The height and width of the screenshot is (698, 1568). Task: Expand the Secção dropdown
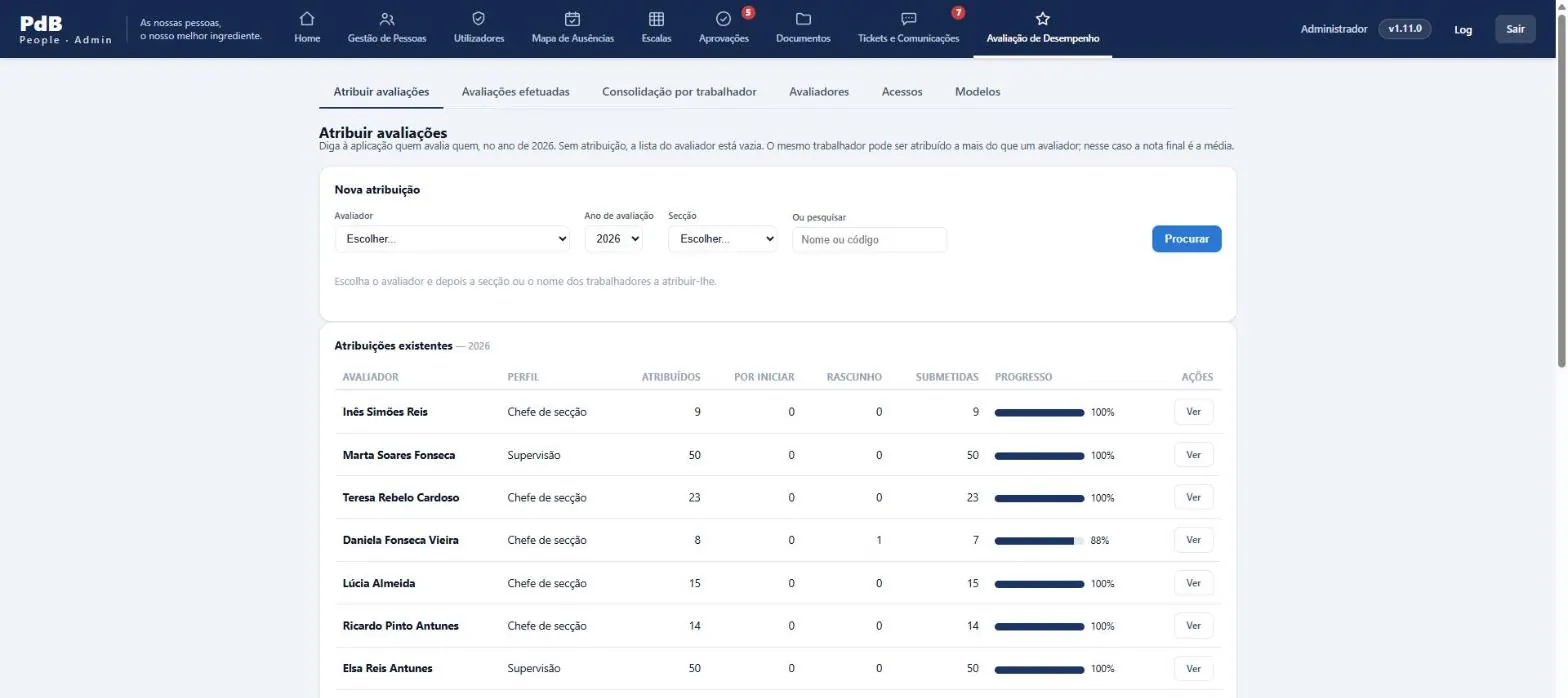click(x=723, y=239)
